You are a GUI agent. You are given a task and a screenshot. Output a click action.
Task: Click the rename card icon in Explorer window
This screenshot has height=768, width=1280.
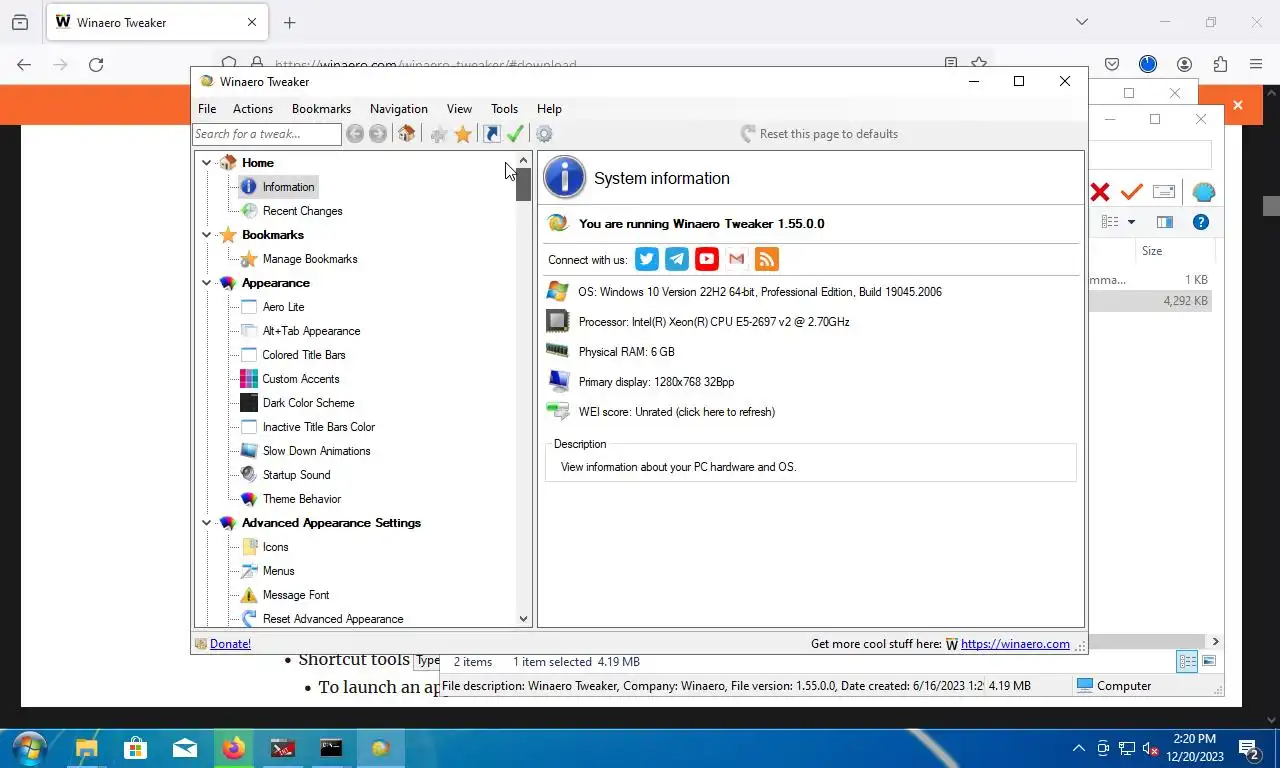click(x=1164, y=192)
